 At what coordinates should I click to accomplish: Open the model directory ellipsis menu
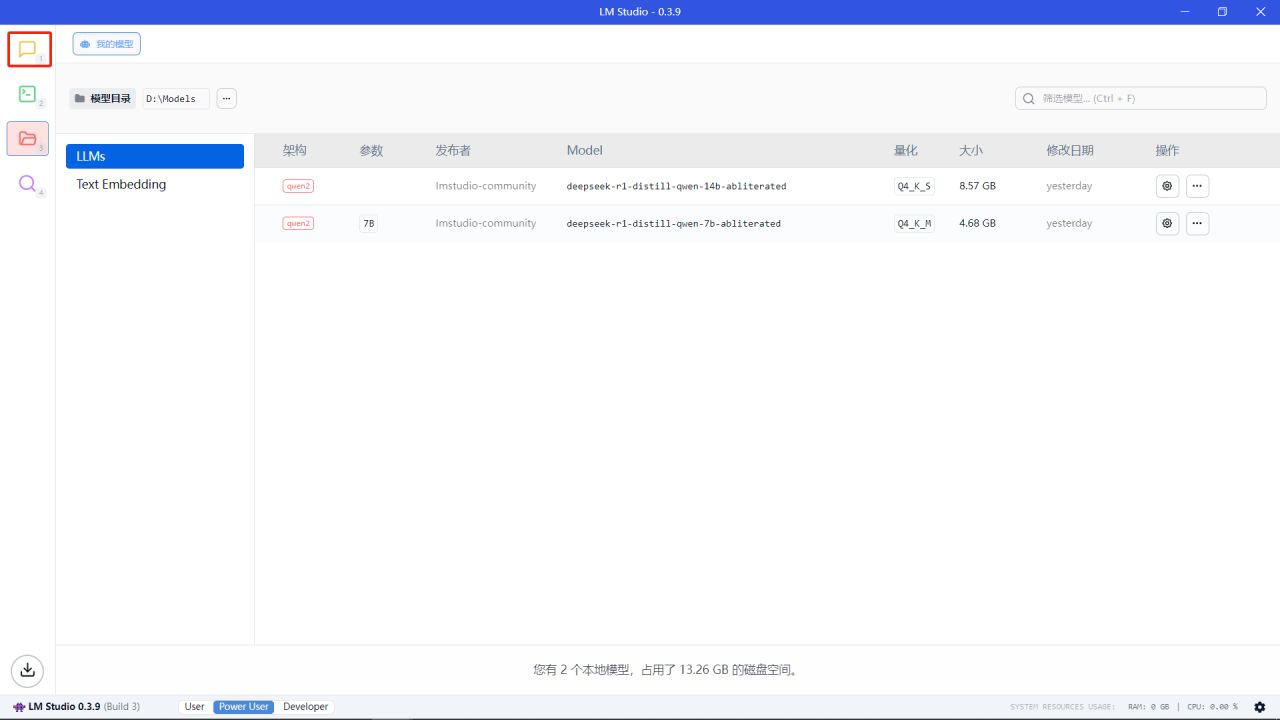(x=227, y=98)
